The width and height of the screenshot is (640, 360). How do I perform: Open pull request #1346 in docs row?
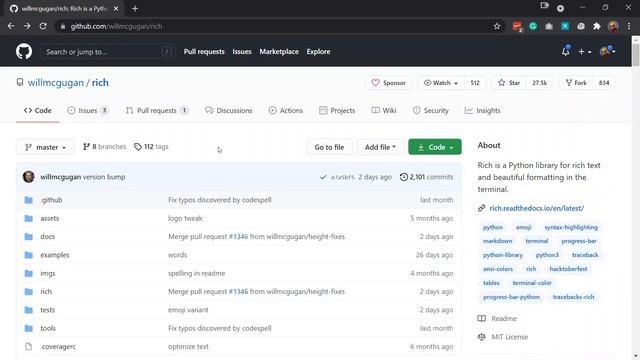pyautogui.click(x=238, y=236)
